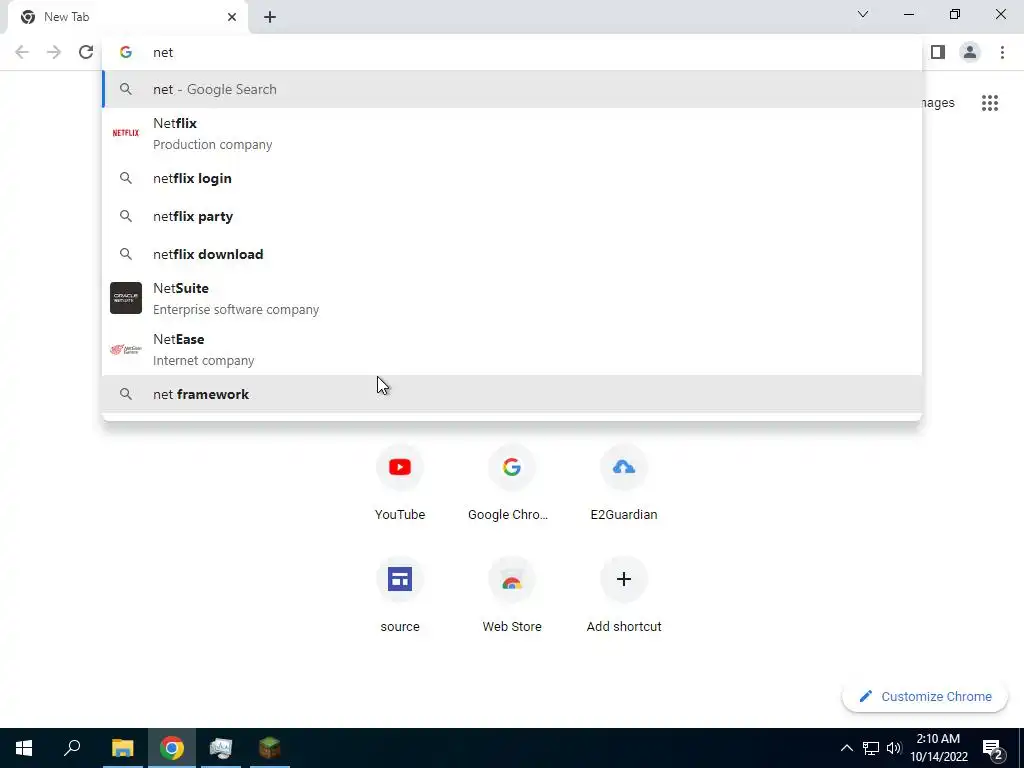Select the NetEase internet company suggestion
This screenshot has height=768, width=1024.
[511, 349]
